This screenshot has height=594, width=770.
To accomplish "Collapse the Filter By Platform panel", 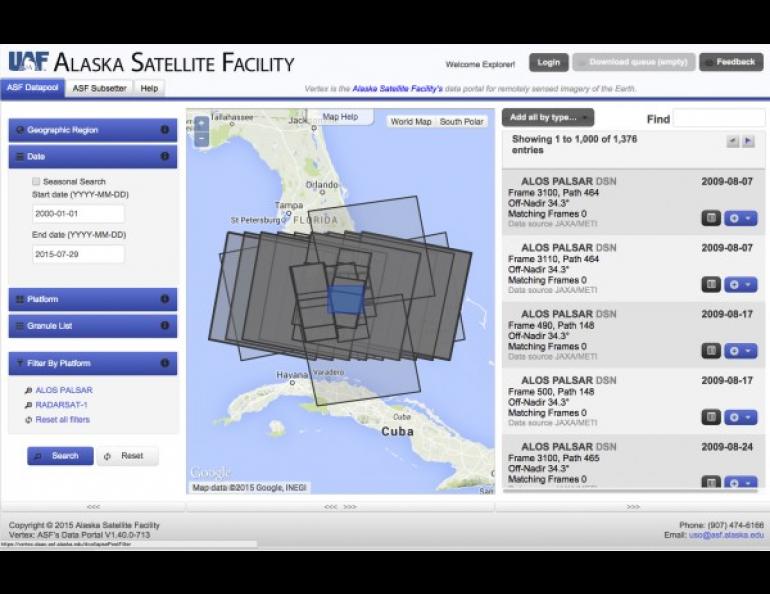I will point(93,363).
